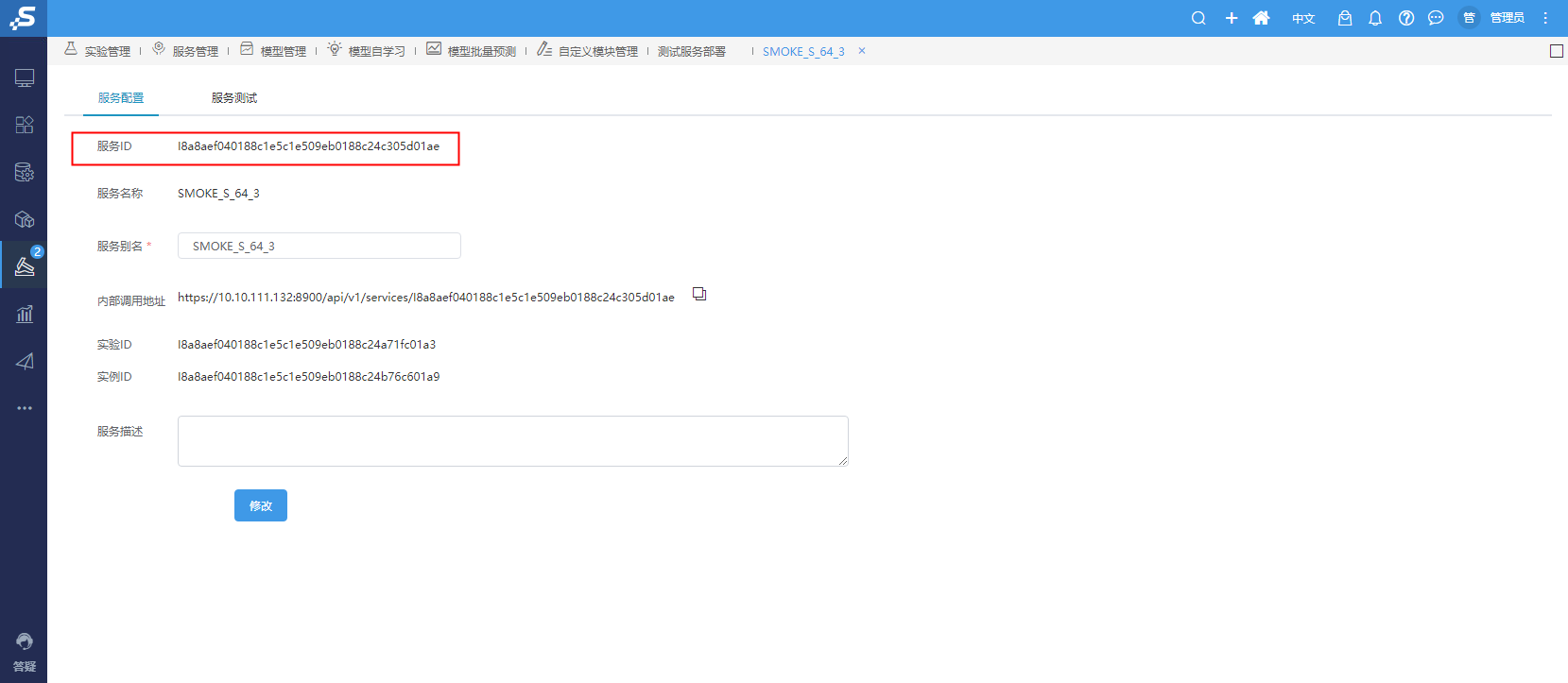Switch to 实验管理 tab

[97, 50]
